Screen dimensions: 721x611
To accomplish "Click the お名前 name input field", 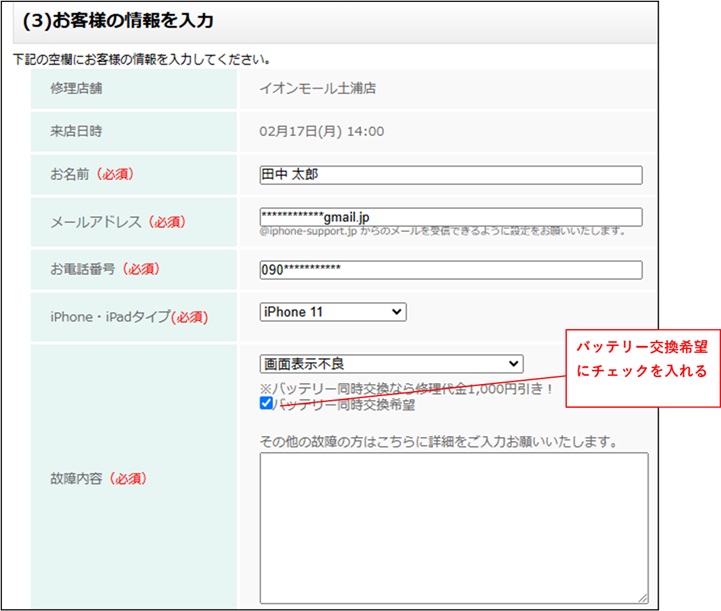I will [x=450, y=175].
